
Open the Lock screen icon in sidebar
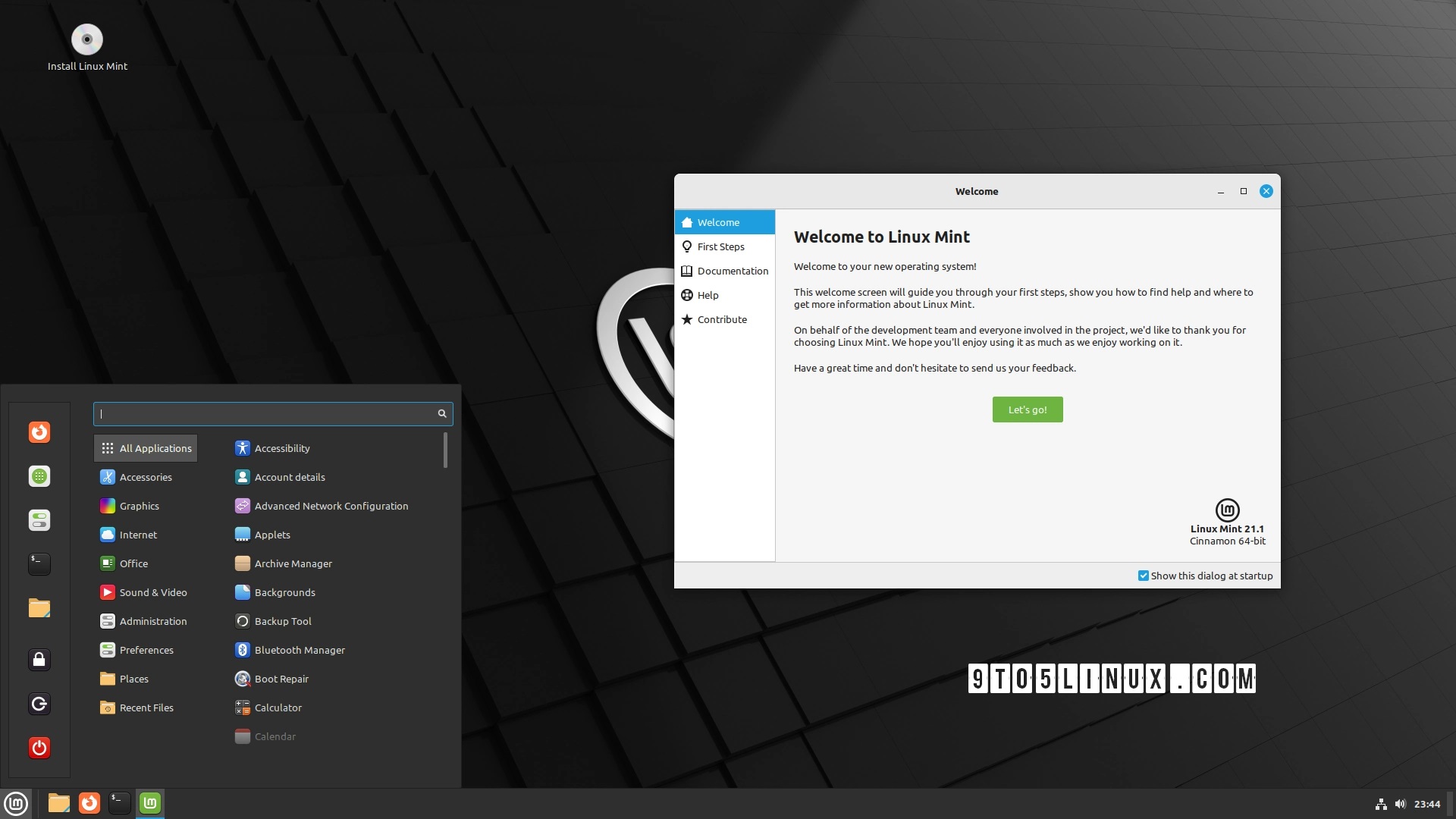coord(40,660)
